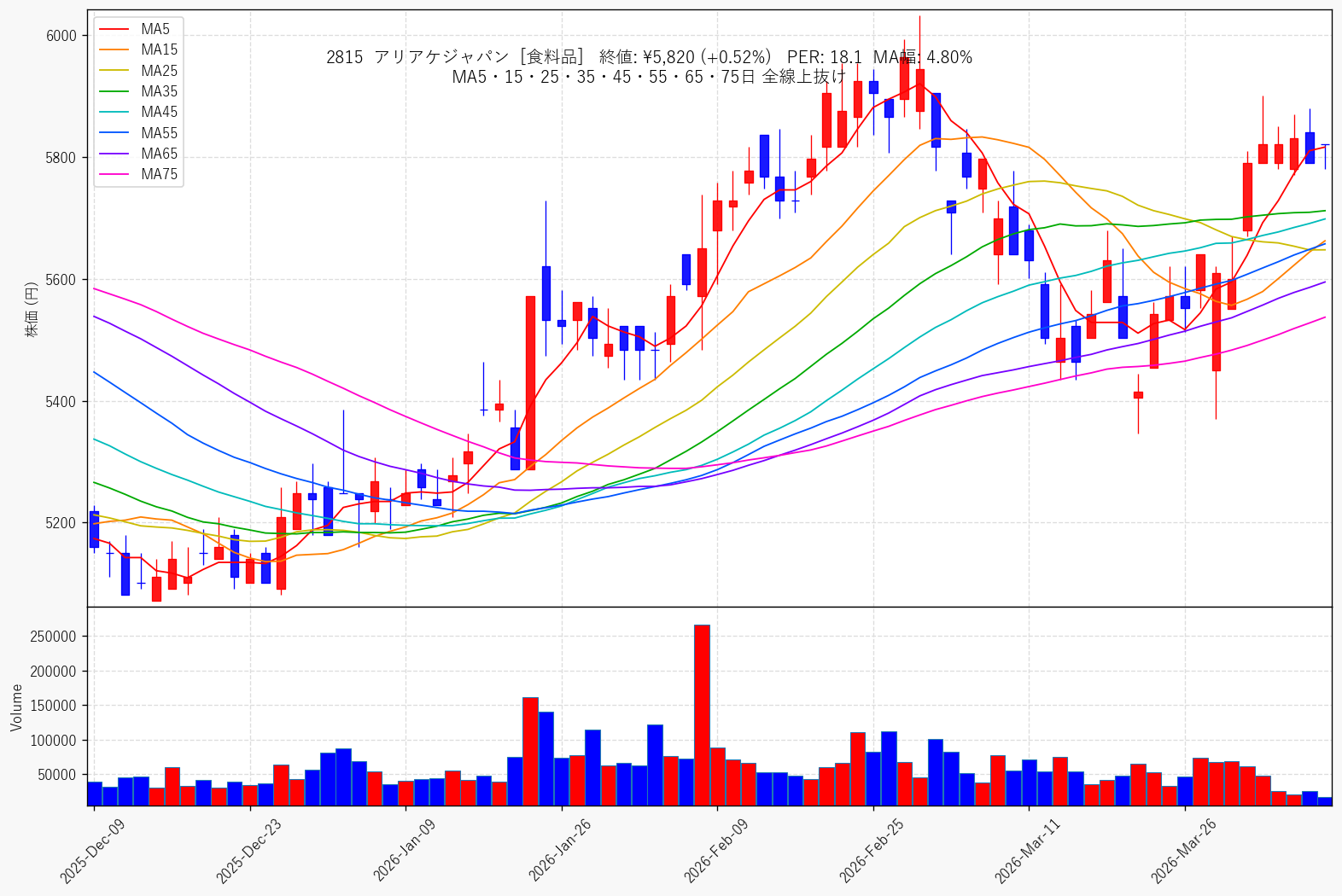The width and height of the screenshot is (1342, 896).
Task: Click the 200000 volume axis tick
Action: point(54,672)
